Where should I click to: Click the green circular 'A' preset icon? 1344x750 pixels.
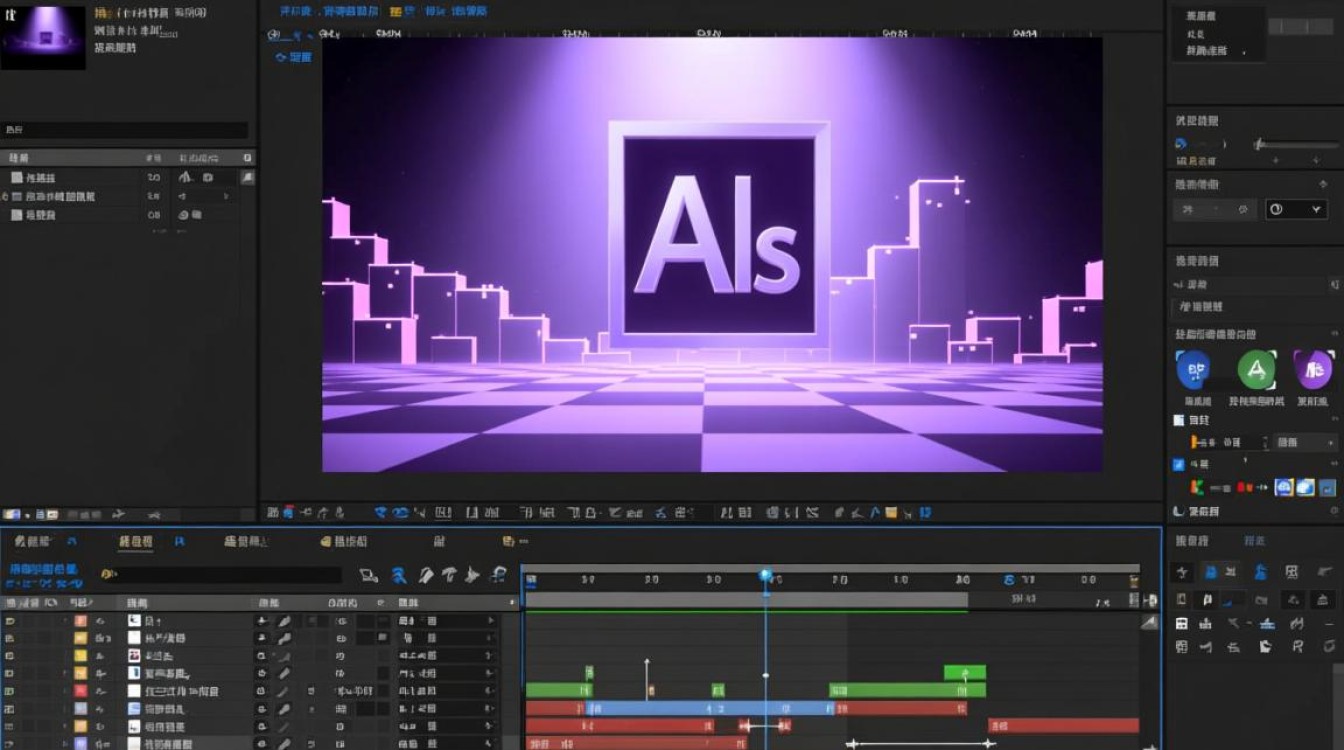(x=1256, y=370)
